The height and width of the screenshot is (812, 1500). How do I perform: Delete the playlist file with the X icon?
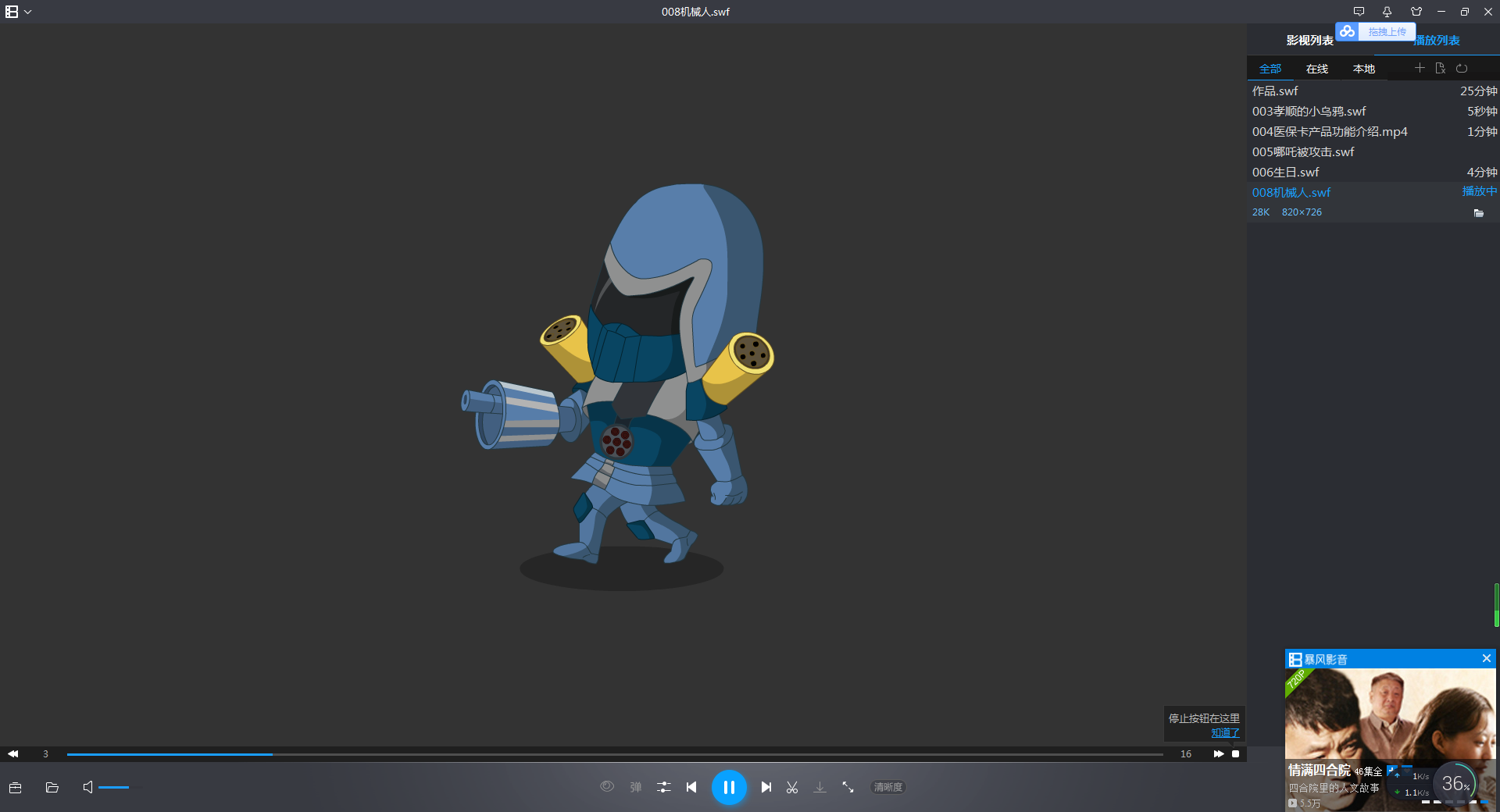click(x=1441, y=68)
